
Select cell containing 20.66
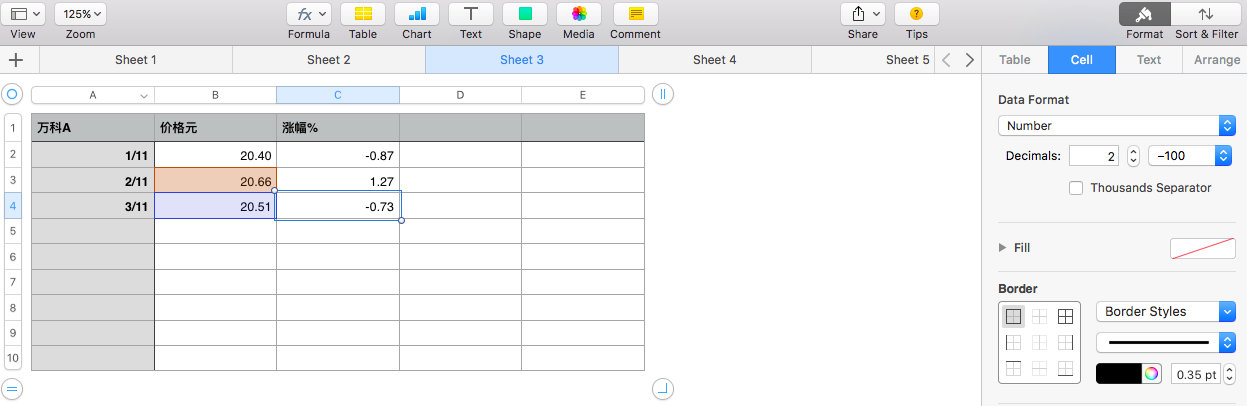[215, 181]
